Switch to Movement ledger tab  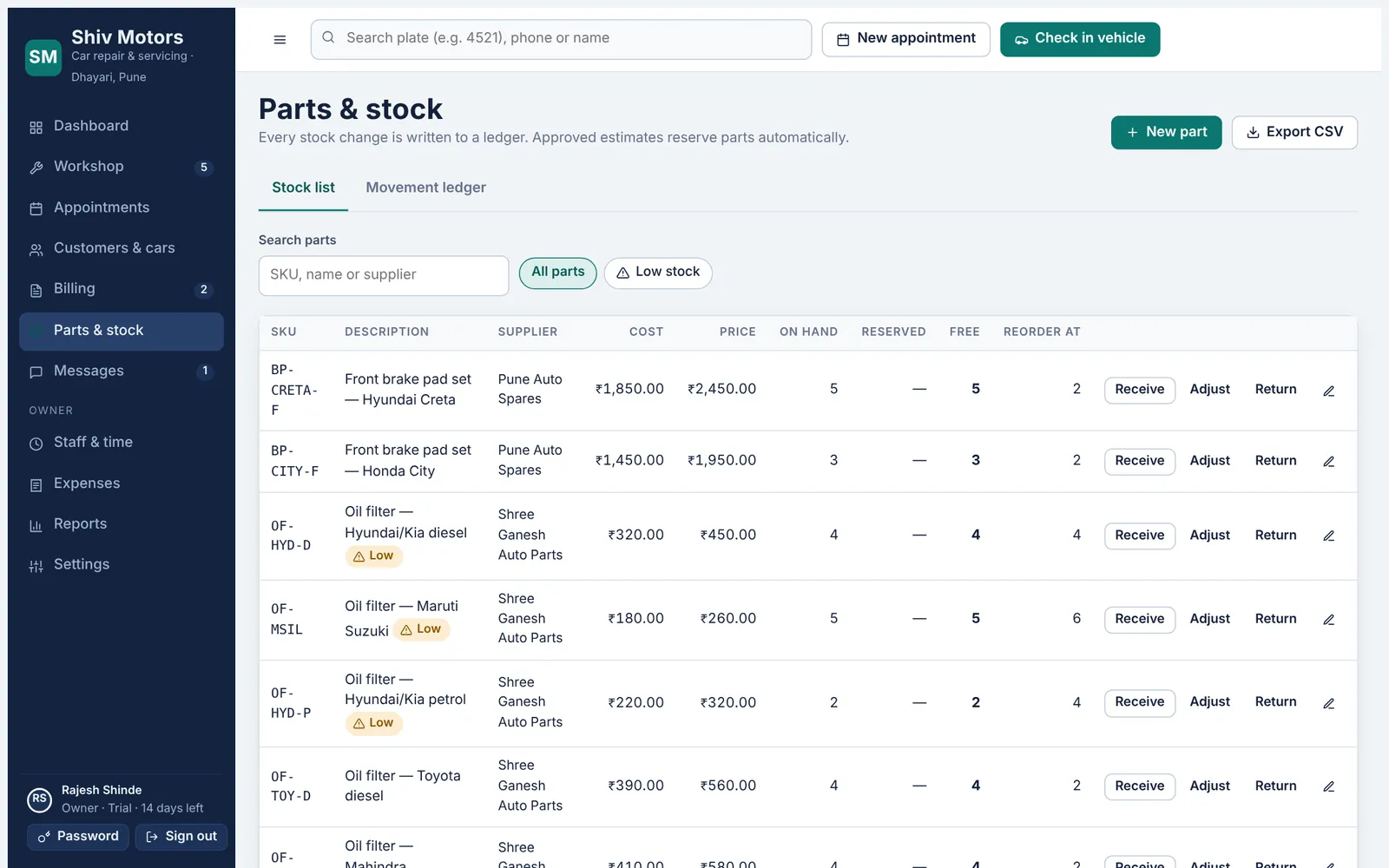[425, 188]
